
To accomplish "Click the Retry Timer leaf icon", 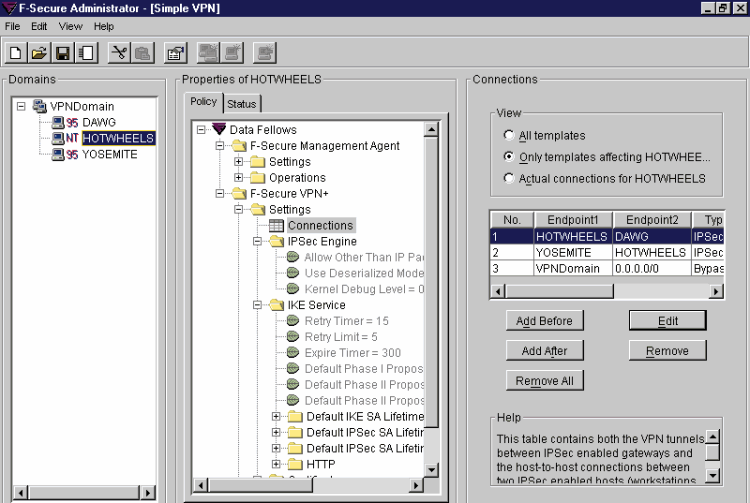I will coord(293,320).
